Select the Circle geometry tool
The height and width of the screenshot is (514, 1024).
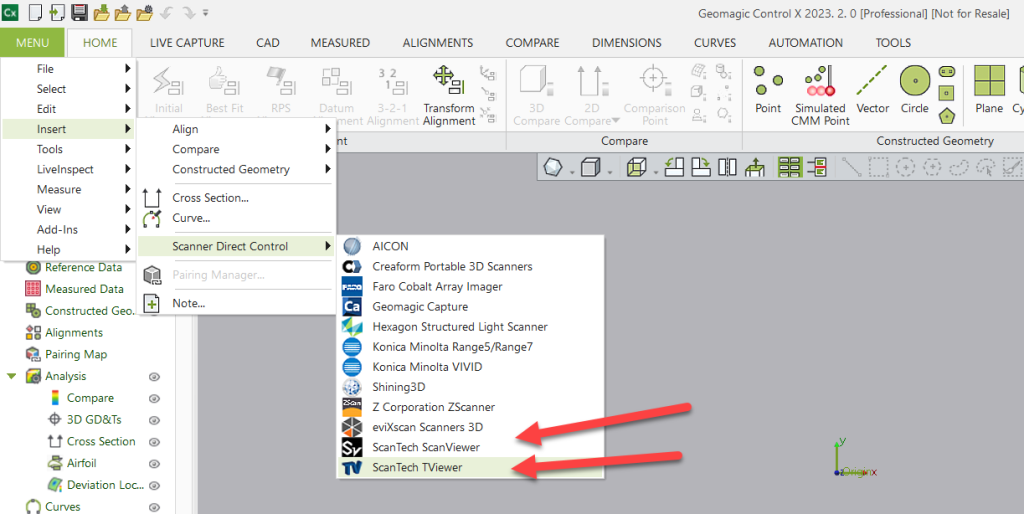coord(914,89)
